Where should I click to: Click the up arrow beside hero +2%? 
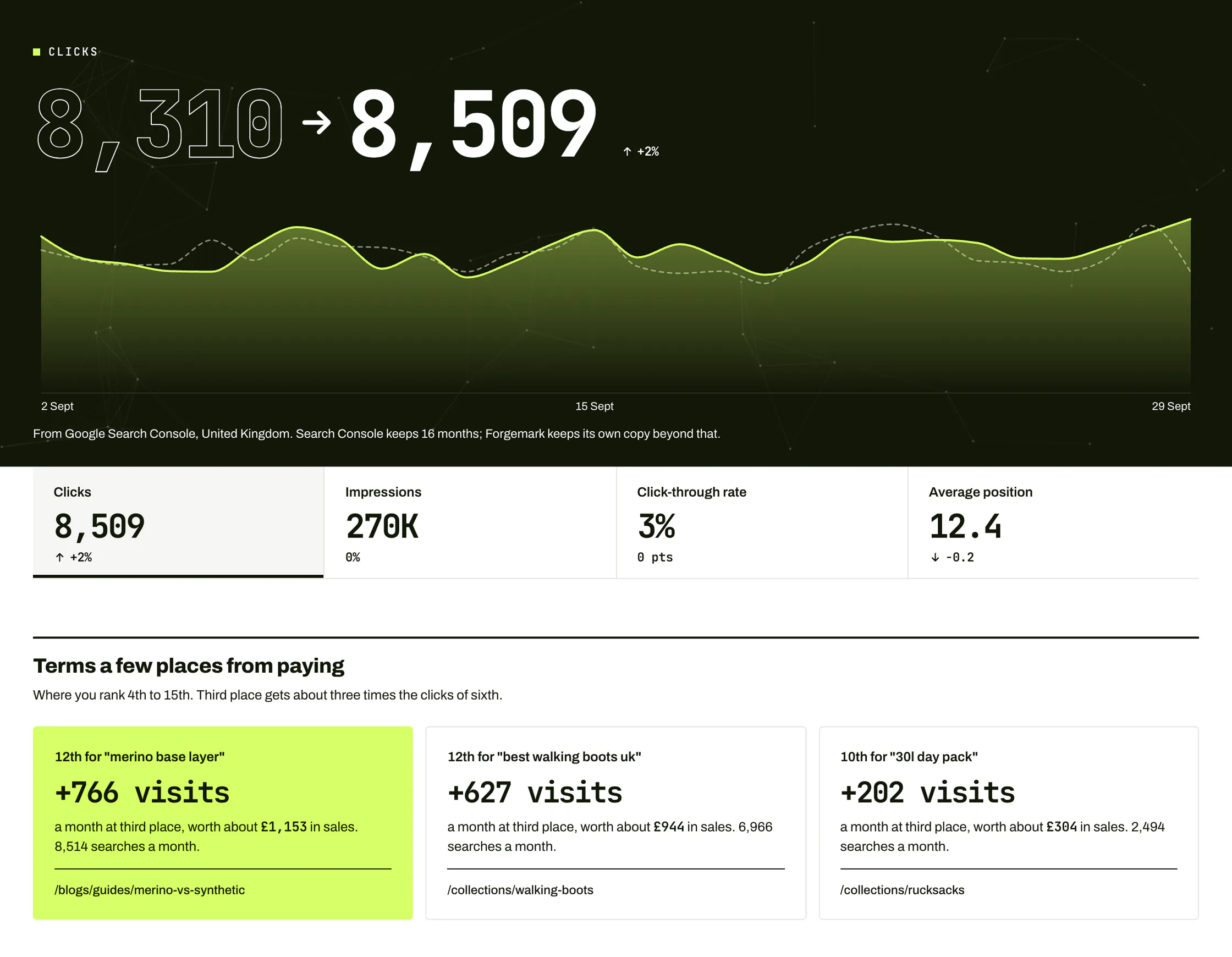pos(628,151)
